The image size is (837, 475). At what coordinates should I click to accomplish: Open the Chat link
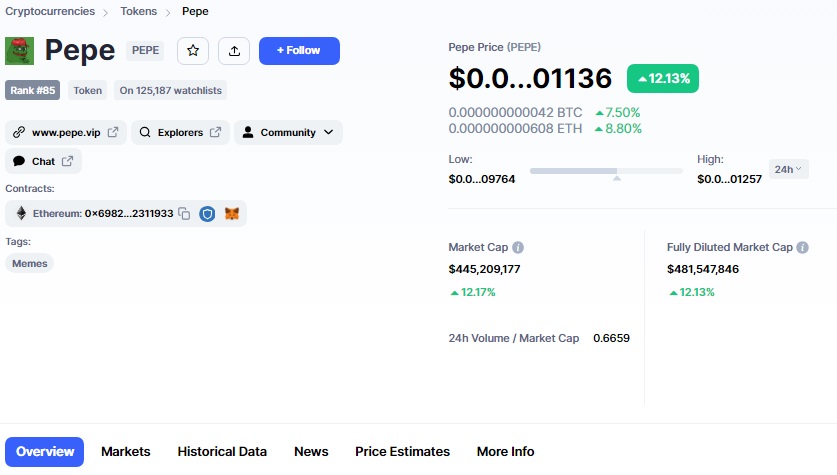[x=43, y=161]
